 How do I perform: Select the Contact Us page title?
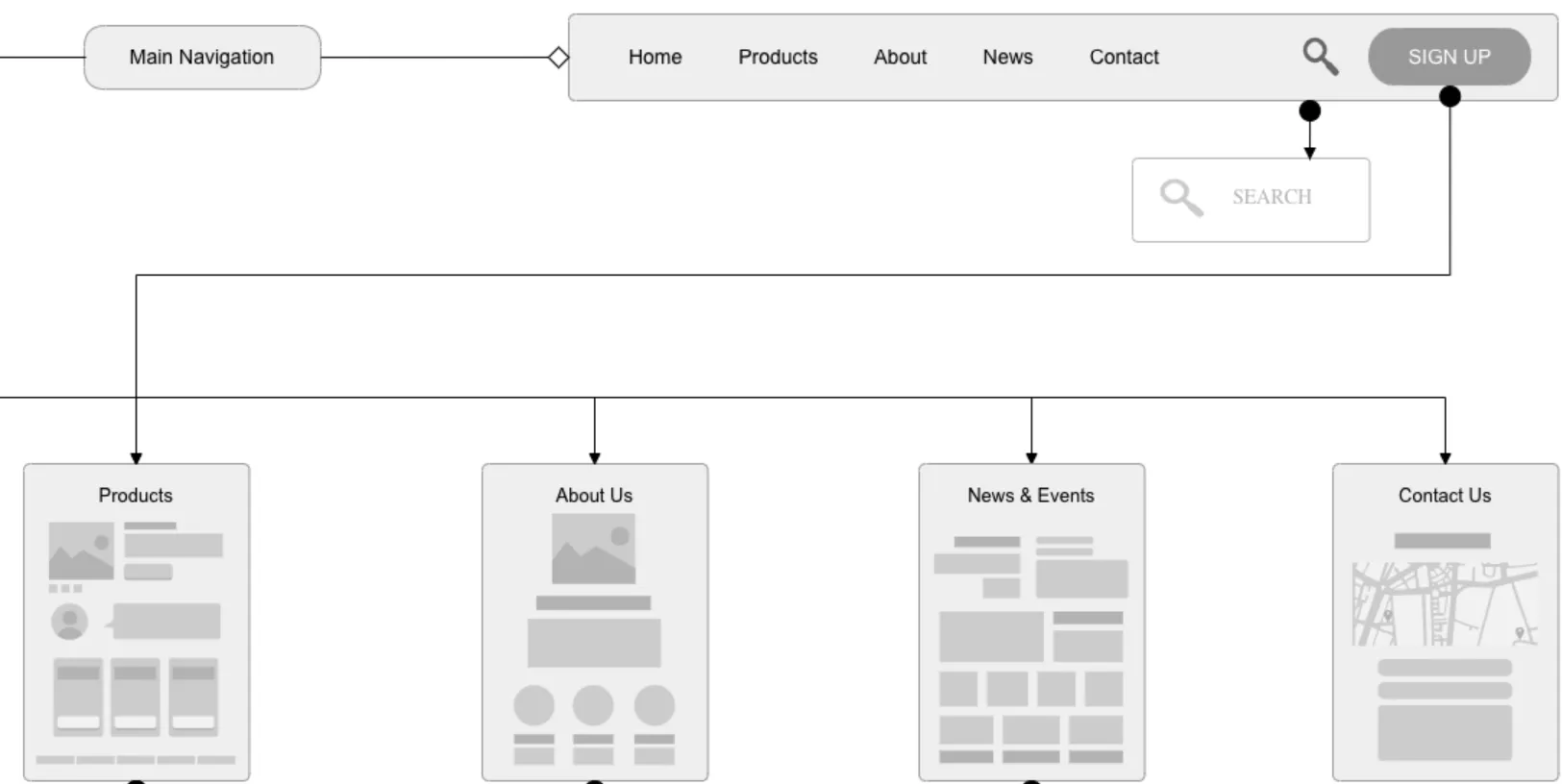[x=1444, y=496]
